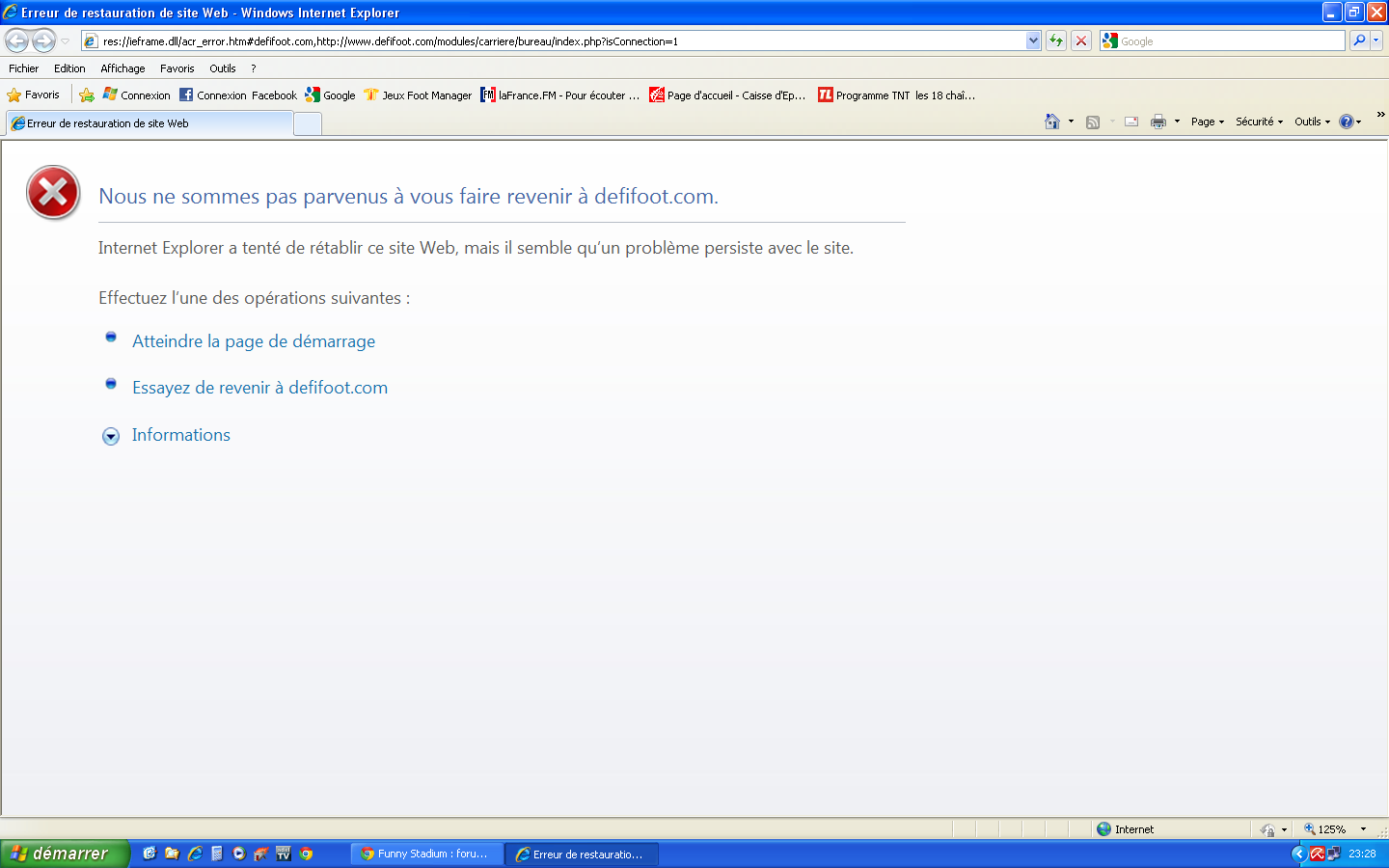
Task: Open the Programme TNT bookmark
Action: (897, 95)
